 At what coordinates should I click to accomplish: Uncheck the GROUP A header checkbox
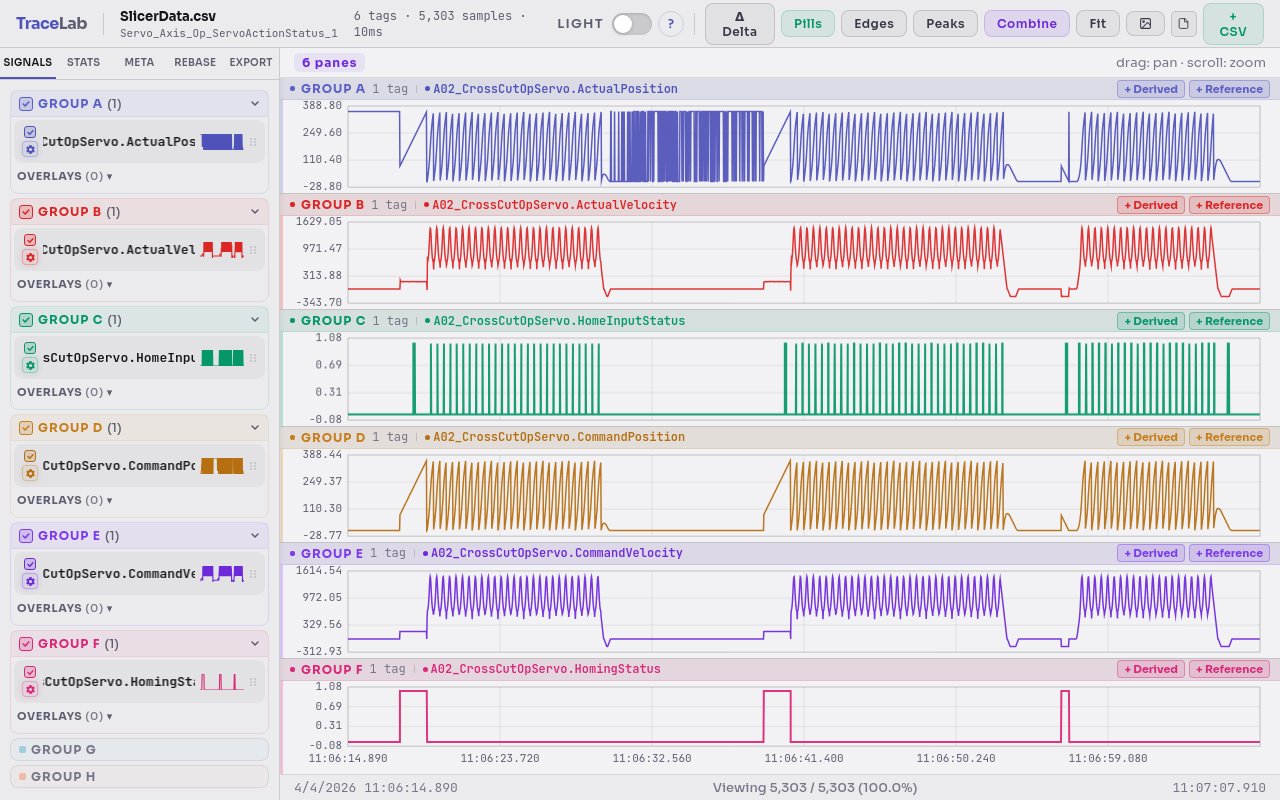pos(26,103)
